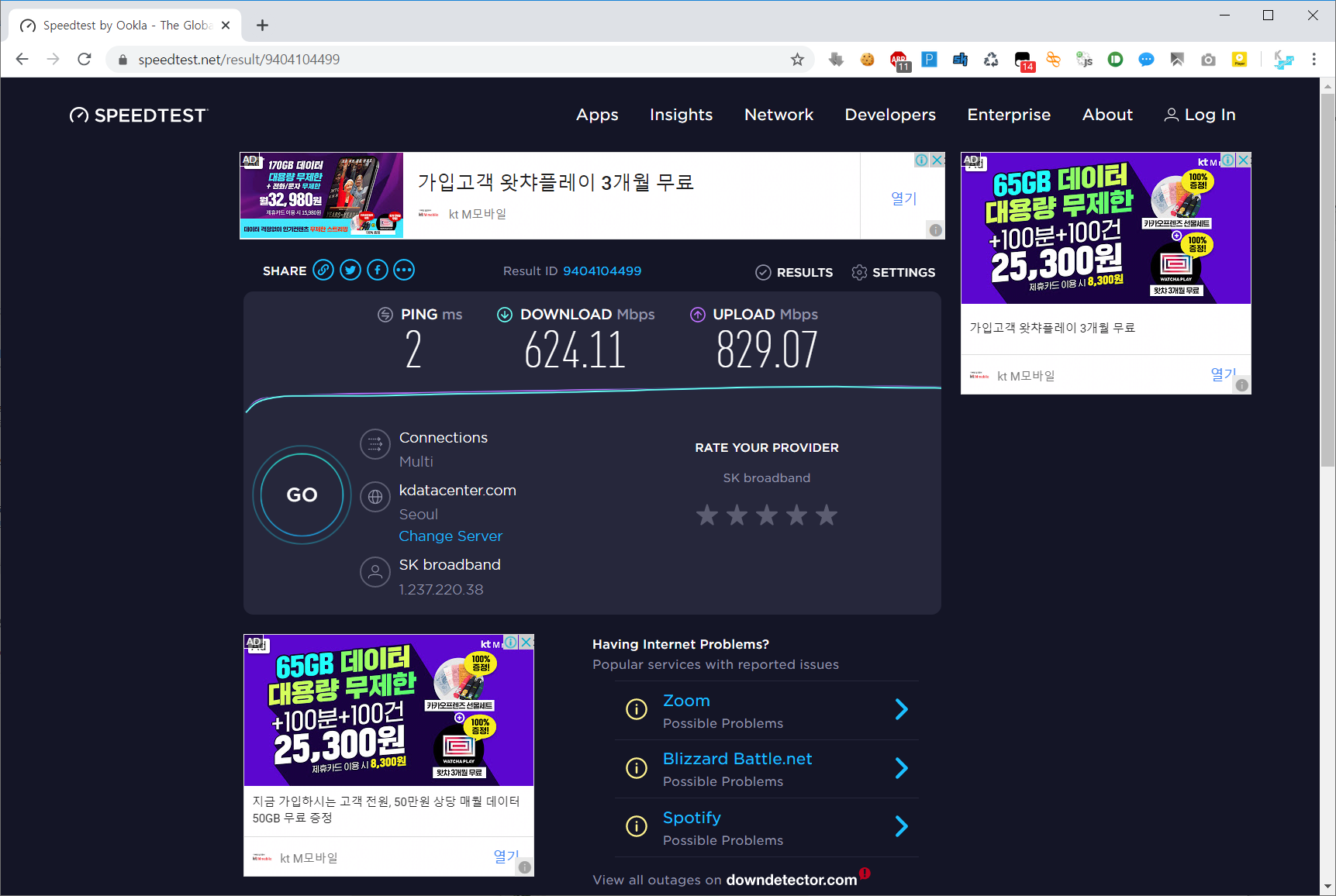This screenshot has width=1336, height=896.
Task: Click the top banner AdChoices icon
Action: point(922,160)
